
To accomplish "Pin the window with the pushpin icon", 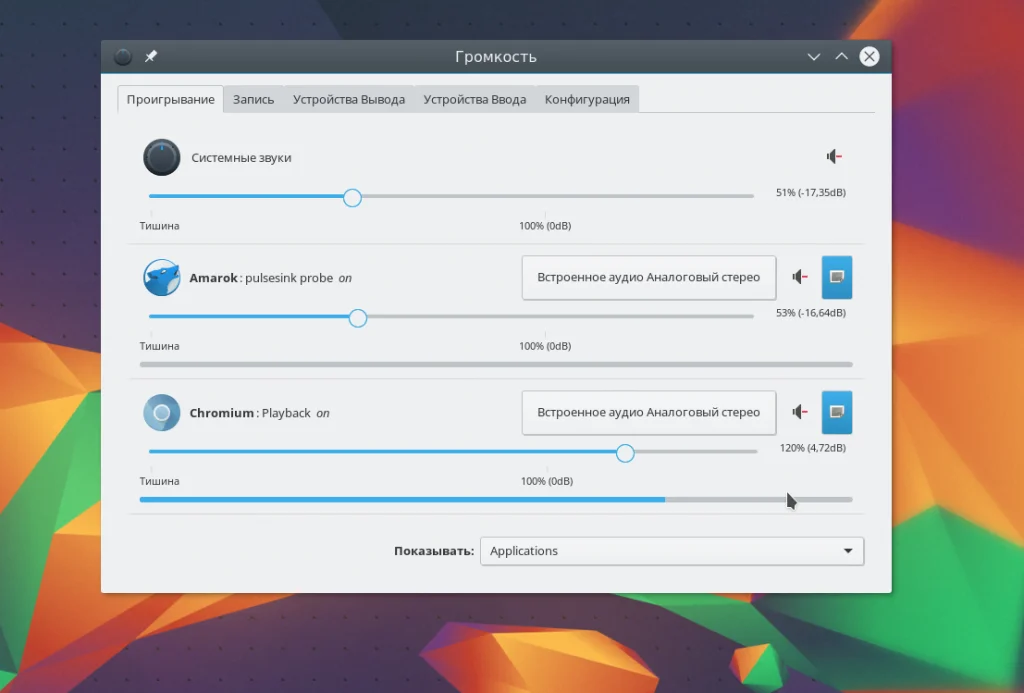I will pyautogui.click(x=151, y=56).
